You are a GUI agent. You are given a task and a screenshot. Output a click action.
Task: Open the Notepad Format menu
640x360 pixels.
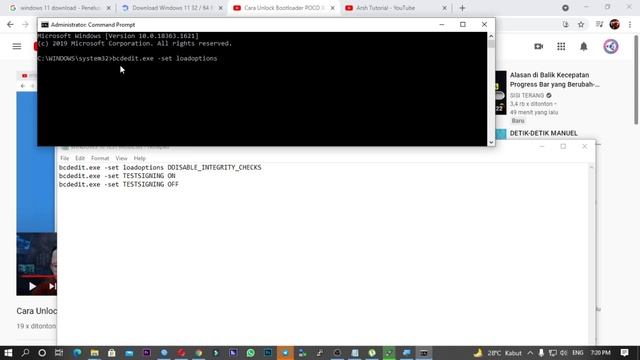click(100, 158)
